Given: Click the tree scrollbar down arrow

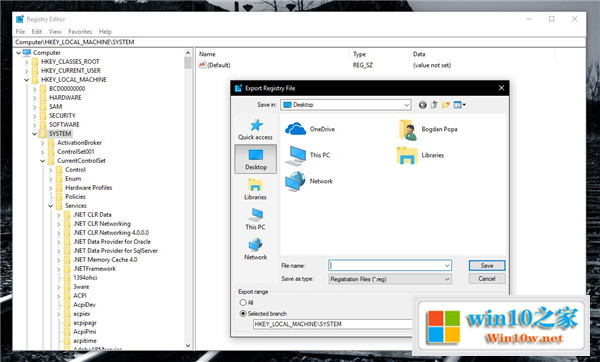Looking at the screenshot, I should click(x=188, y=345).
